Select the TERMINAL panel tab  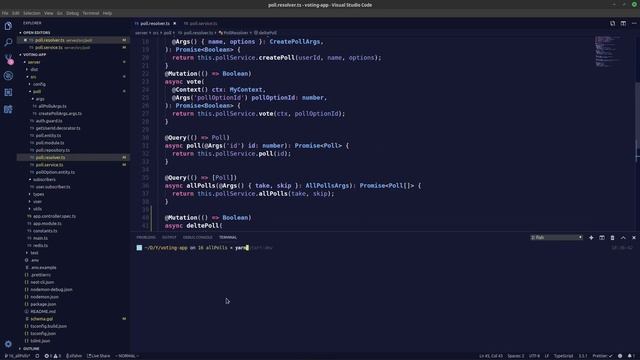[x=228, y=238]
